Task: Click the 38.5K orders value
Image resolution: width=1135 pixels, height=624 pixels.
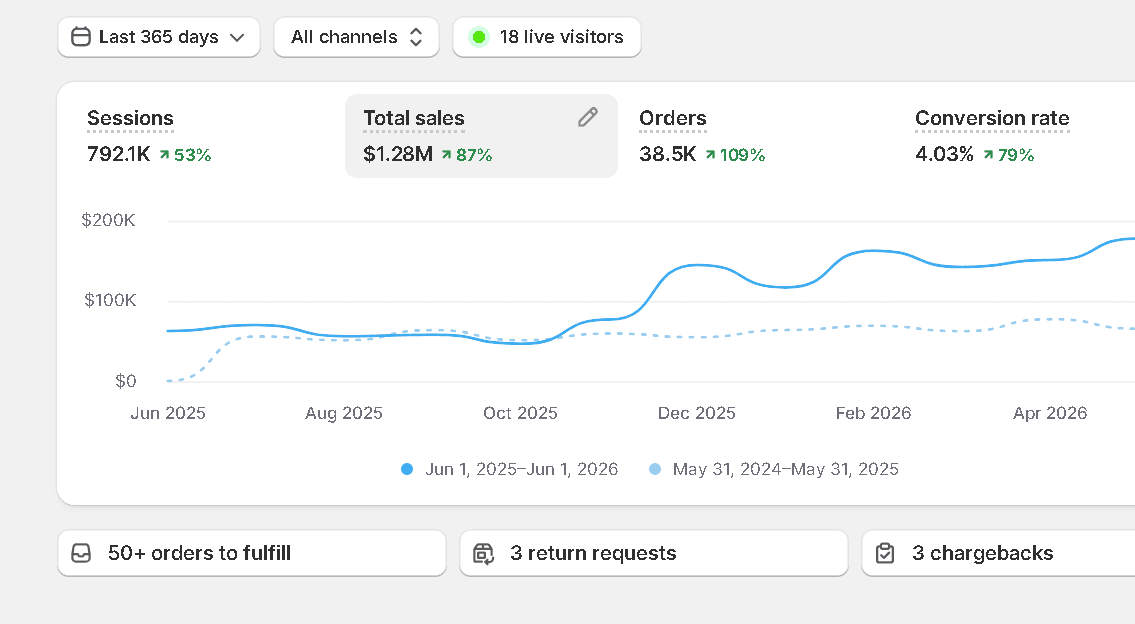Action: coord(667,154)
